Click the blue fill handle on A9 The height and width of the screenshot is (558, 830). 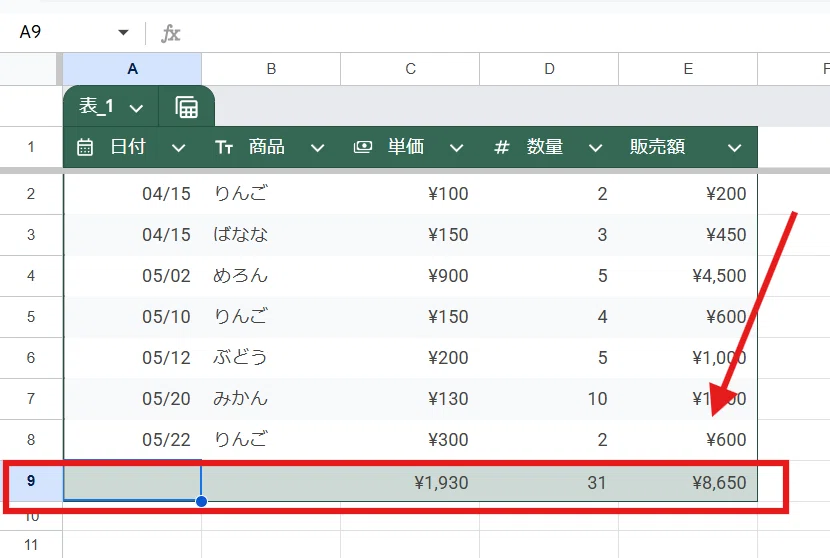(201, 501)
